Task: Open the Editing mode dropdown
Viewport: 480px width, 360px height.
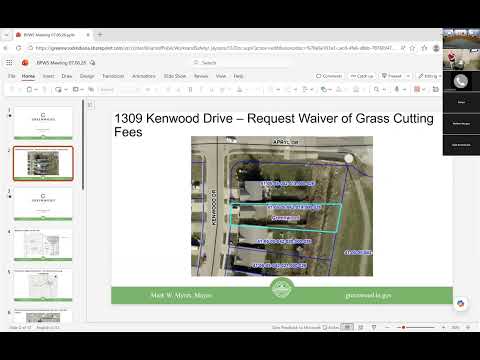Action: click(430, 76)
